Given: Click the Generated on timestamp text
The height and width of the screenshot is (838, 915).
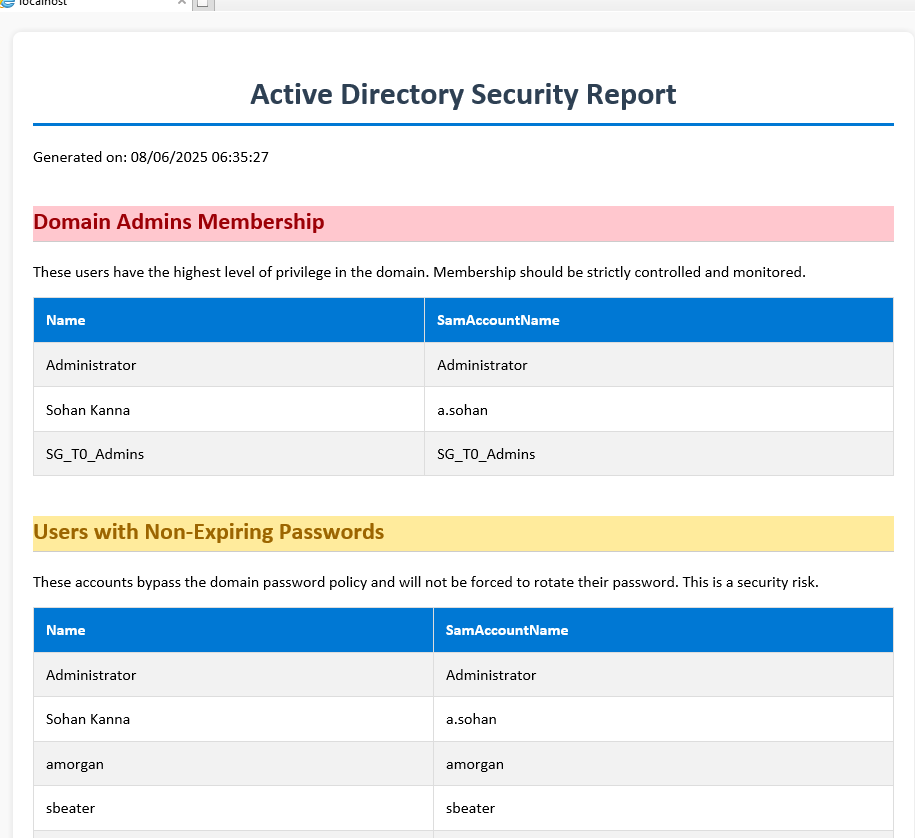Looking at the screenshot, I should pyautogui.click(x=151, y=157).
